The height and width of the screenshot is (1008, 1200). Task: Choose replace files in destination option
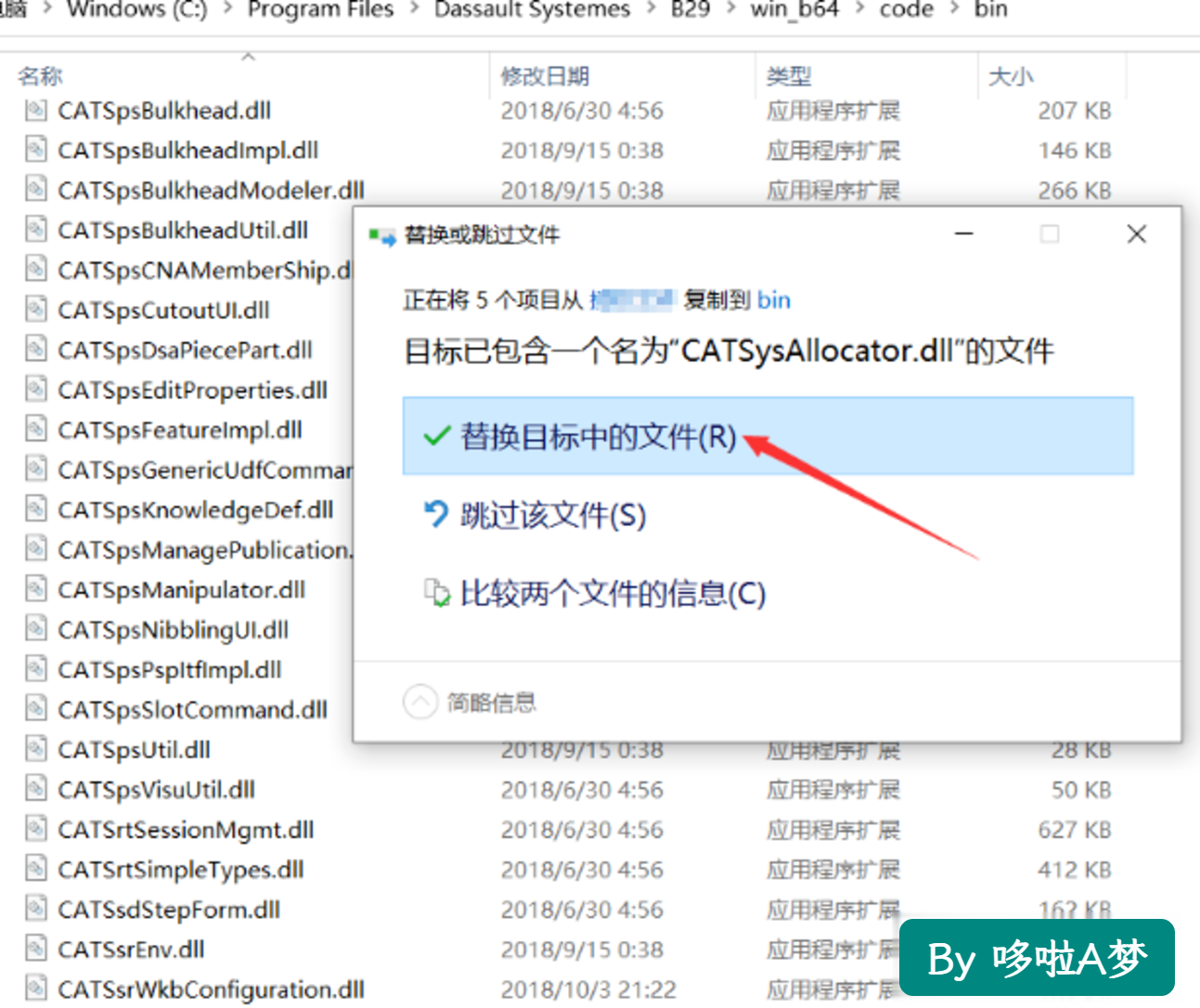click(x=768, y=436)
